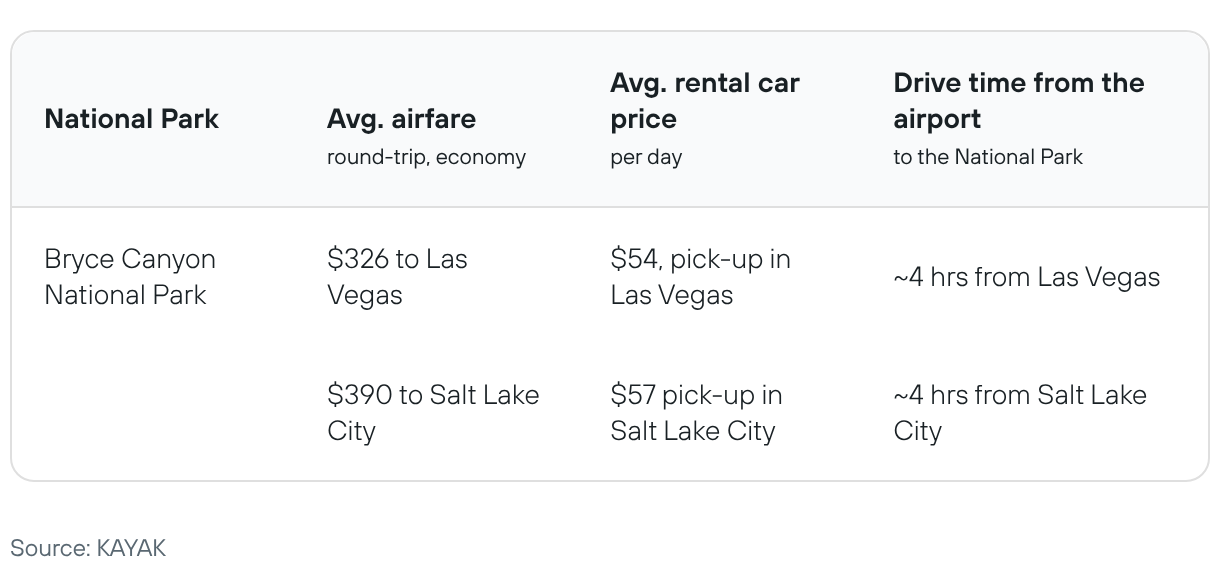Click Drive time from the airport header

pos(1018,101)
